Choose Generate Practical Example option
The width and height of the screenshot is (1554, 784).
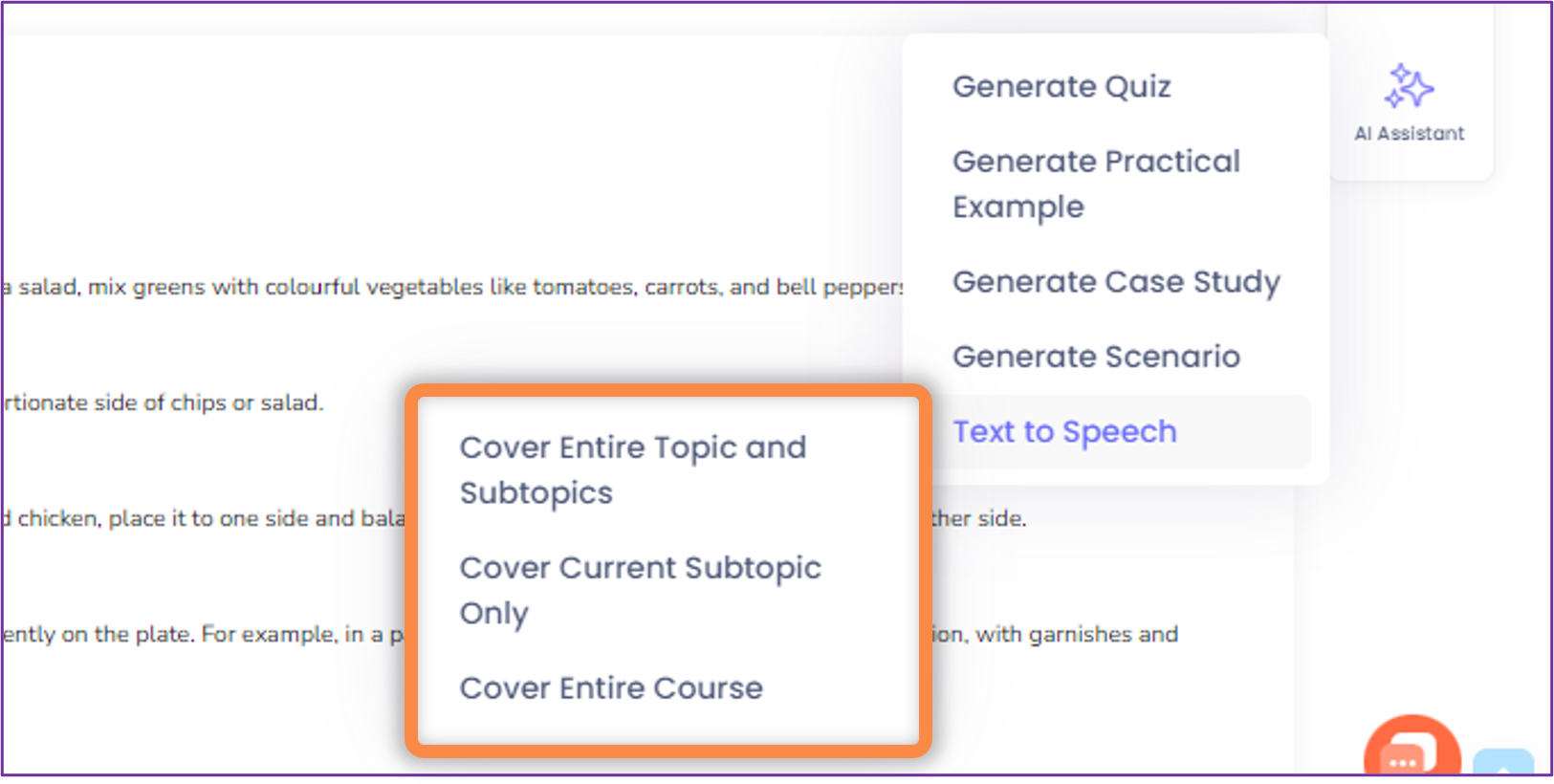pos(1096,185)
